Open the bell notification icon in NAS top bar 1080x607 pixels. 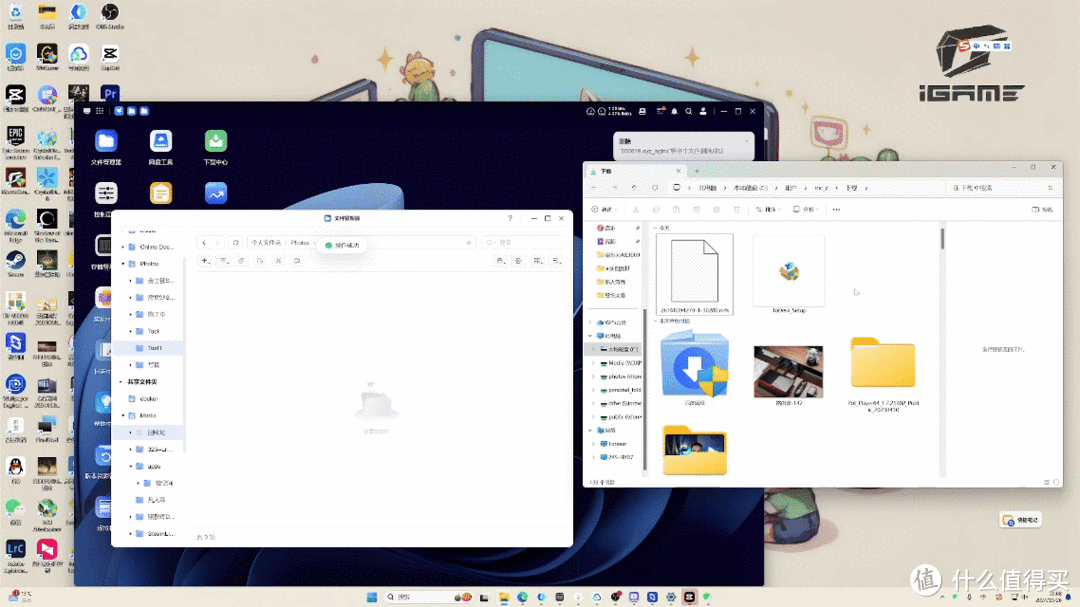click(x=674, y=111)
